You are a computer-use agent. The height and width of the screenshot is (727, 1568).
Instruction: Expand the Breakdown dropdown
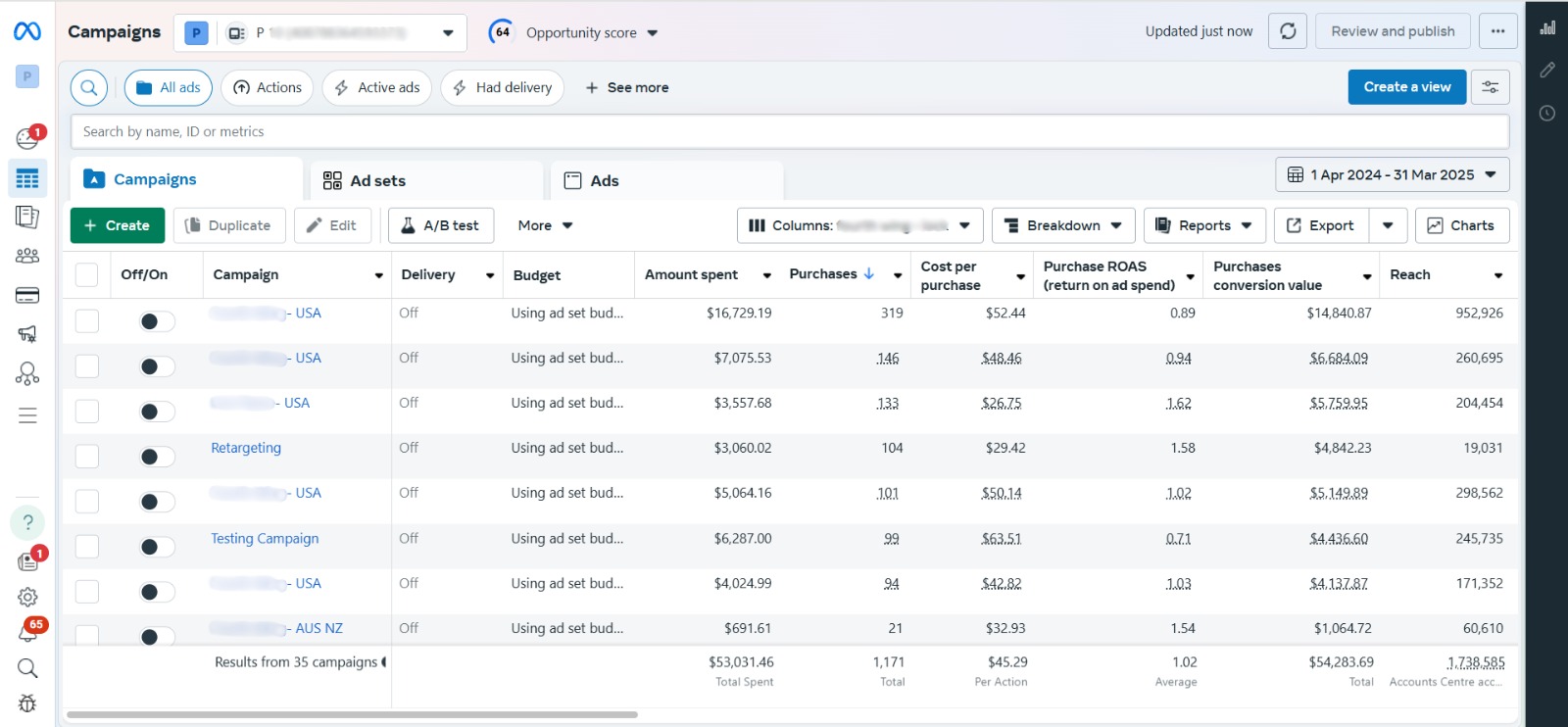click(1063, 225)
